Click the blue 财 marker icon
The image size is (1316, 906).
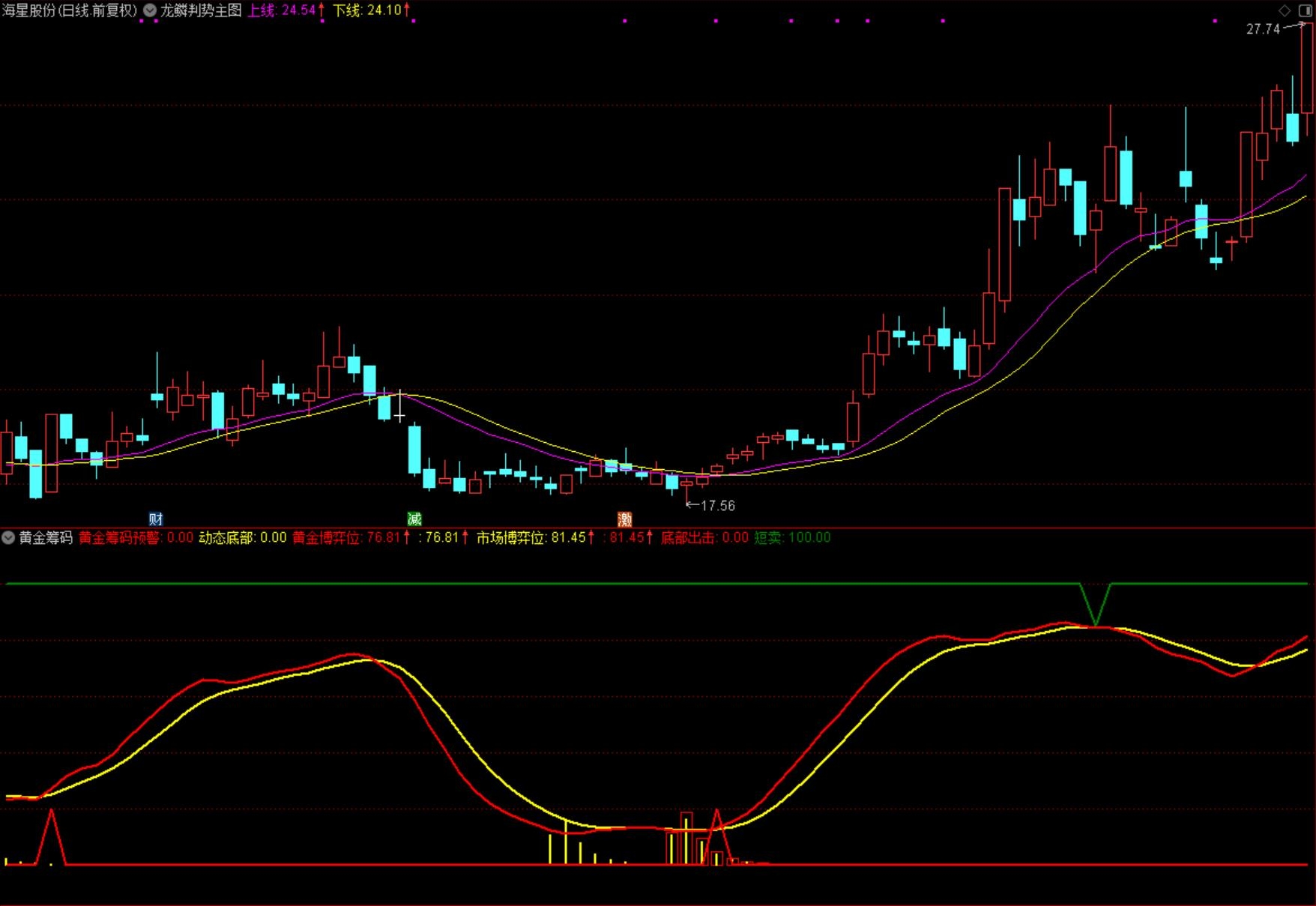156,519
